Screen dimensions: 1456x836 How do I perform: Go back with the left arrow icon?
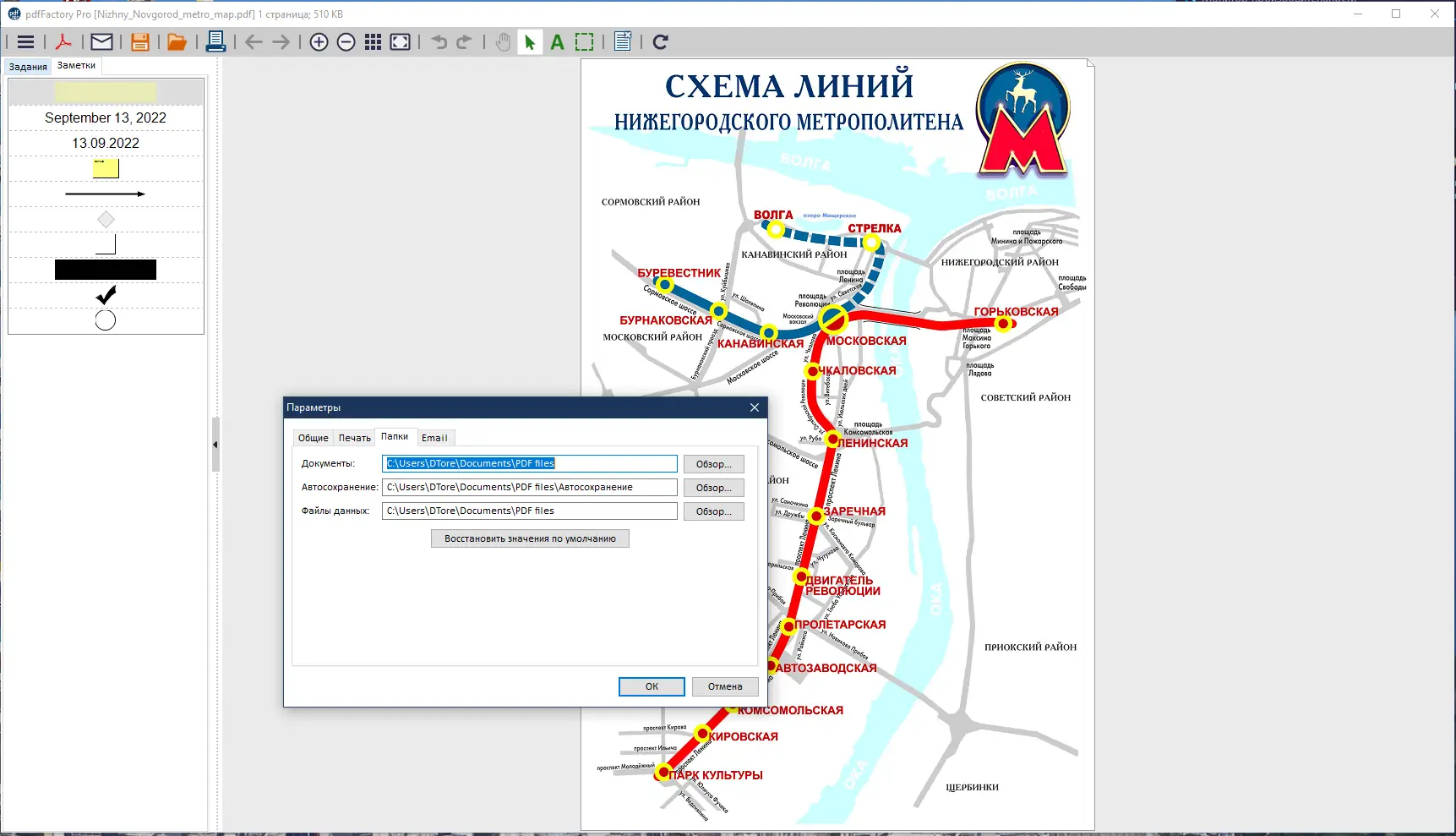click(254, 42)
